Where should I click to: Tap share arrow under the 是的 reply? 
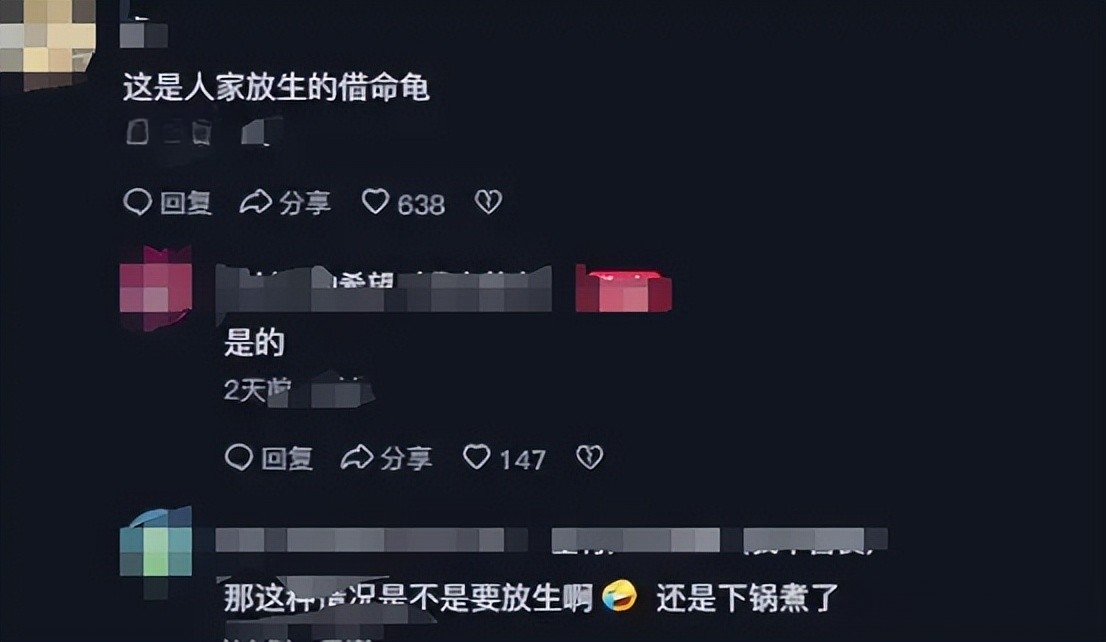357,458
